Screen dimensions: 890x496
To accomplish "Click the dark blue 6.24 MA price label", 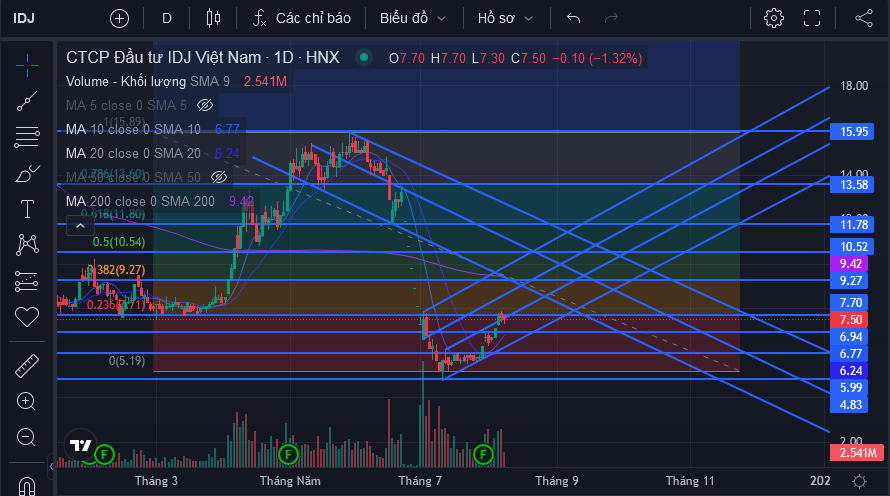I will (850, 371).
